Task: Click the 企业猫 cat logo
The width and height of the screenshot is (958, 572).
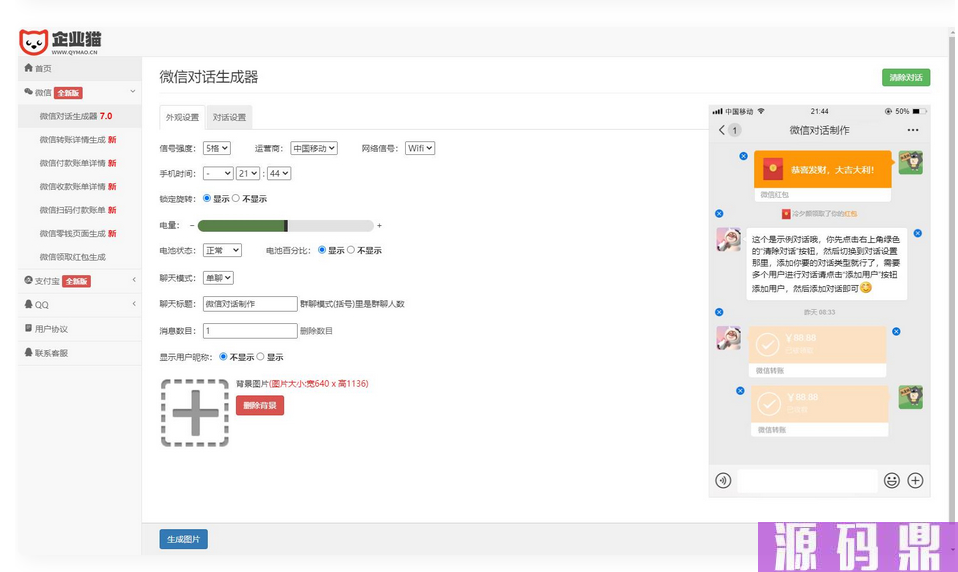Action: [60, 42]
